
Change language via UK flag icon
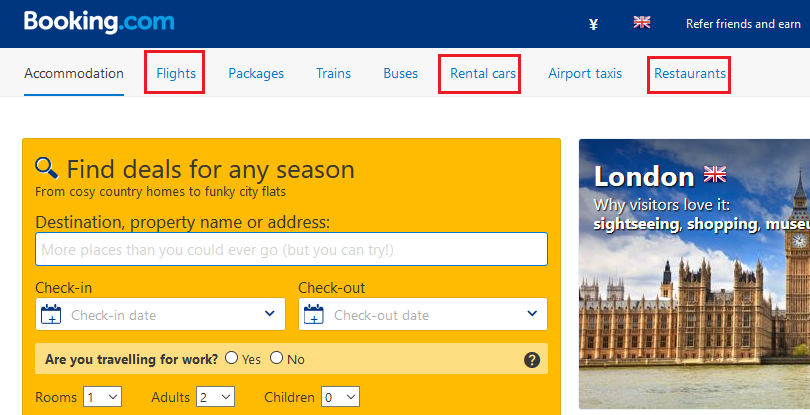(642, 22)
